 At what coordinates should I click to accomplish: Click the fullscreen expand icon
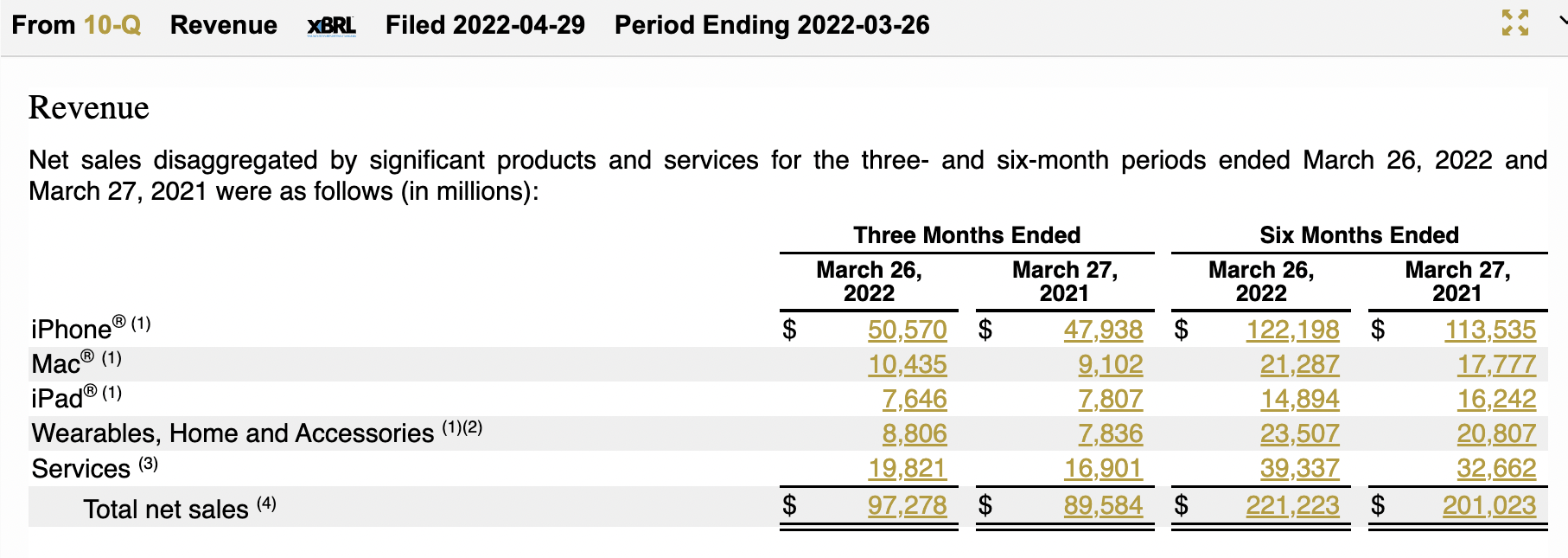[1514, 23]
